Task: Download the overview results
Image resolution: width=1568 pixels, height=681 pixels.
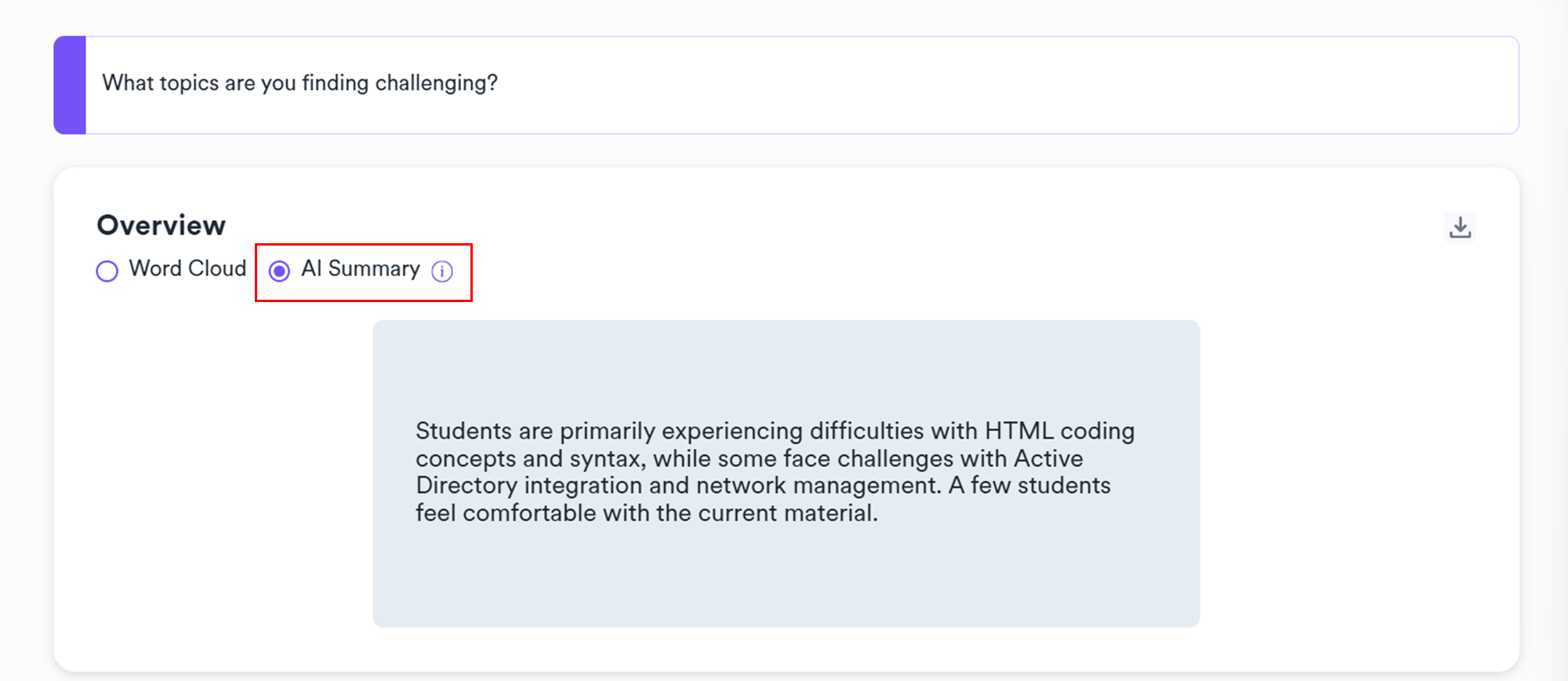Action: click(1460, 228)
